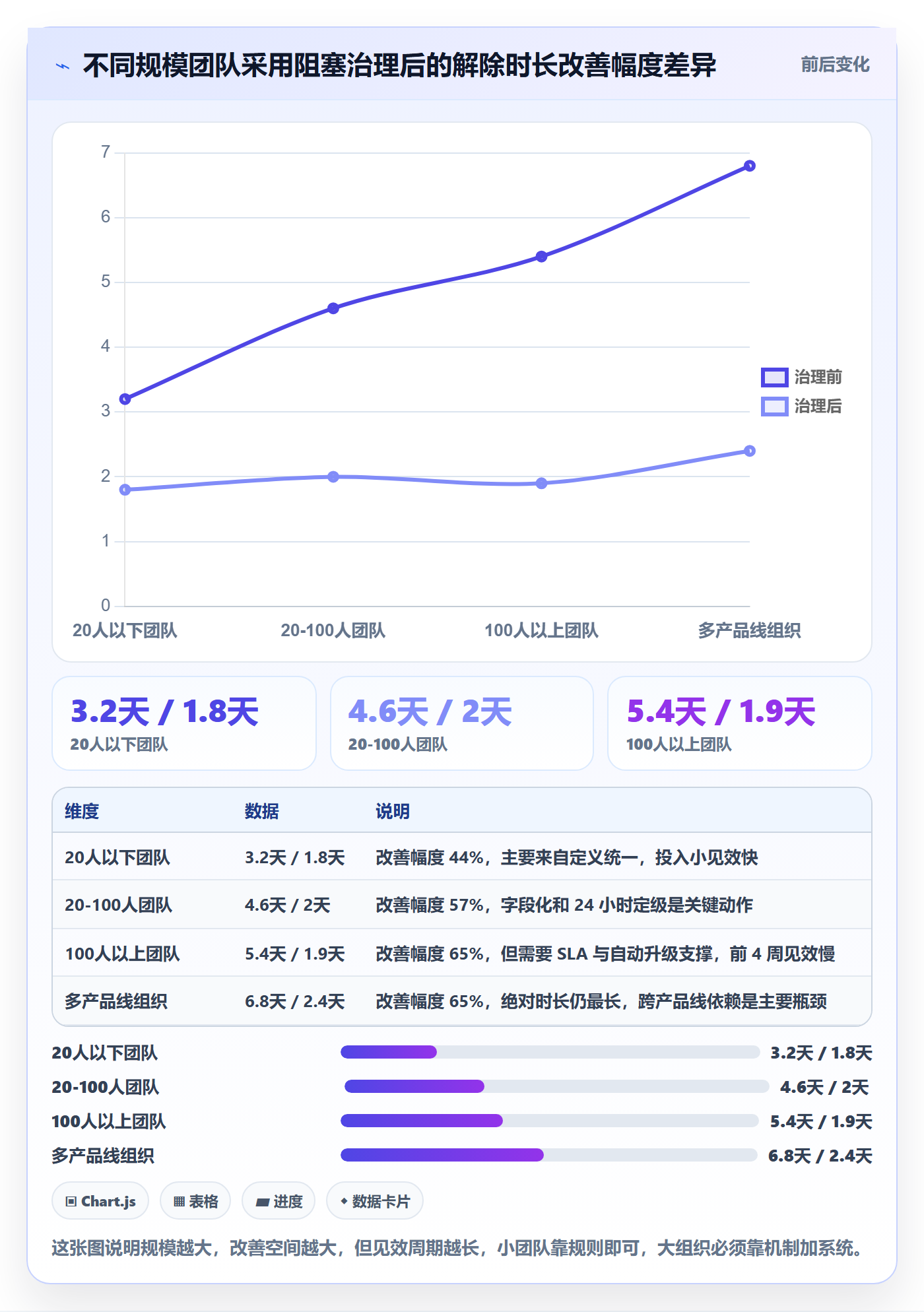Click 治理后 data point for 多产品线组织
The width and height of the screenshot is (924, 1312).
pyautogui.click(x=750, y=451)
